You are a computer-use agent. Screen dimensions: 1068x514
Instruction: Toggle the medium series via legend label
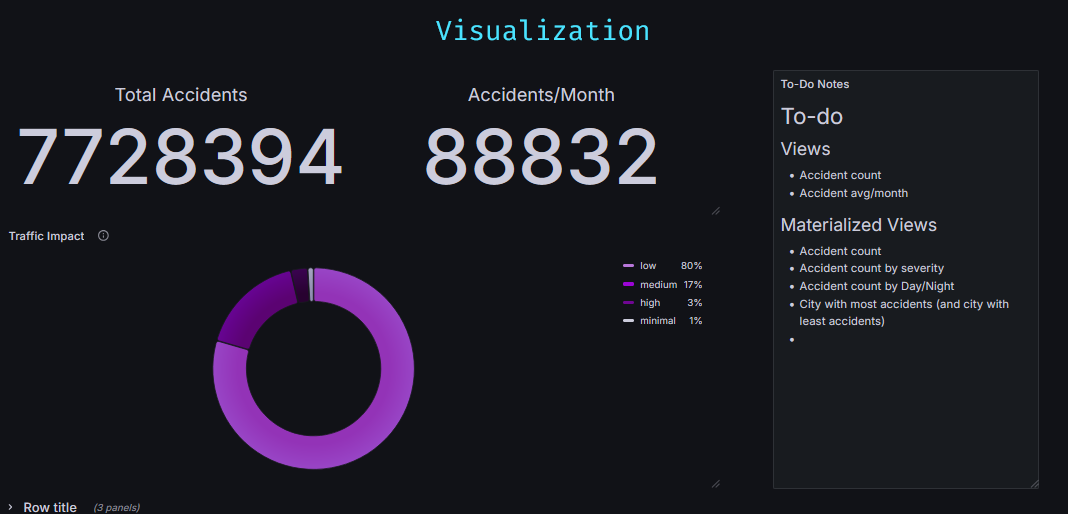coord(658,285)
